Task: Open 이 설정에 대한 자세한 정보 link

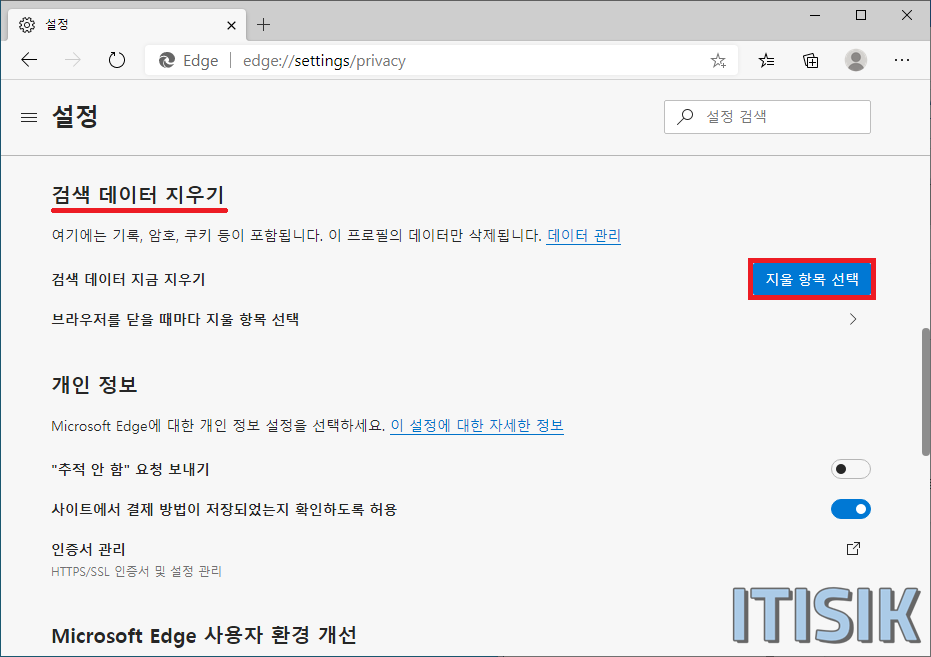Action: [x=477, y=426]
